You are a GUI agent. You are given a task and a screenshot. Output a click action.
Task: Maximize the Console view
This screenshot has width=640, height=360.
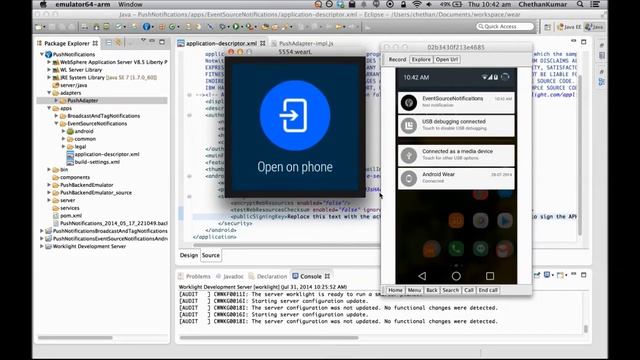pyautogui.click(x=584, y=275)
